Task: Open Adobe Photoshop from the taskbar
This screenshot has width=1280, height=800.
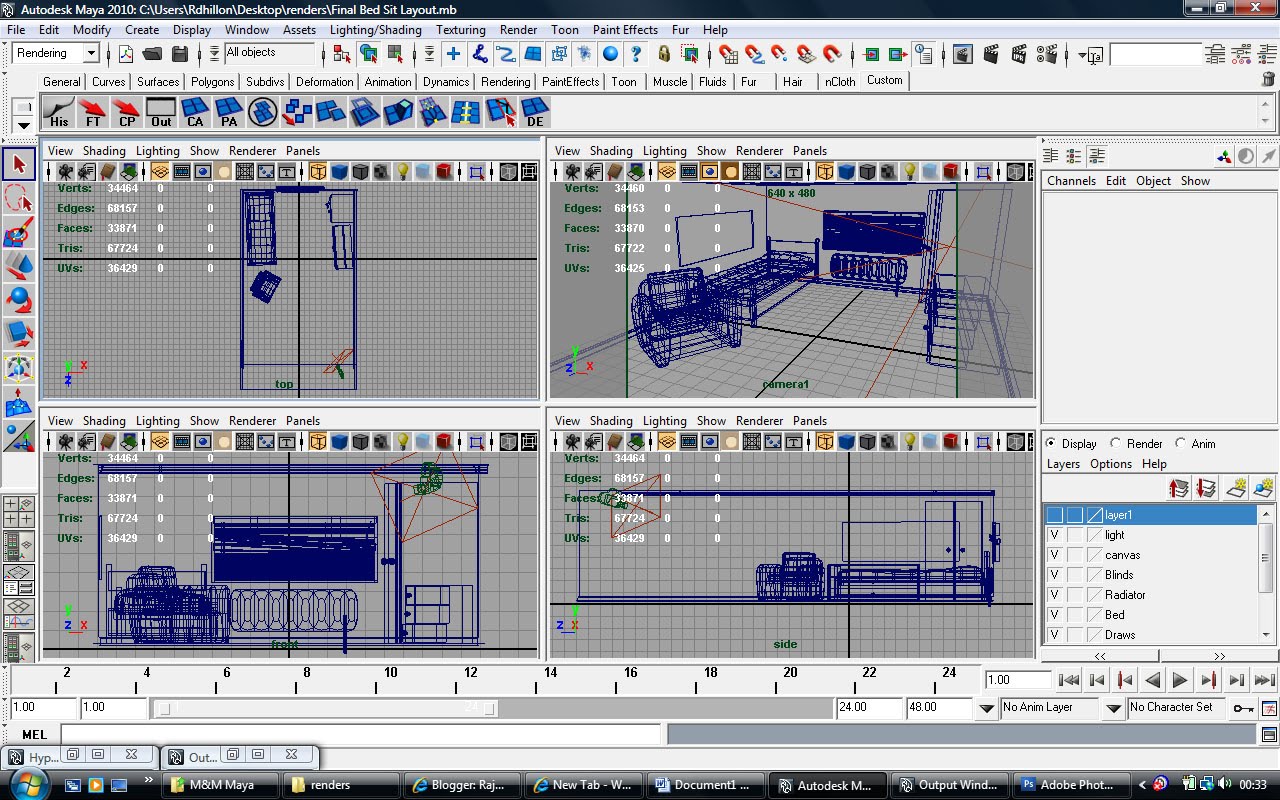Action: (1070, 785)
